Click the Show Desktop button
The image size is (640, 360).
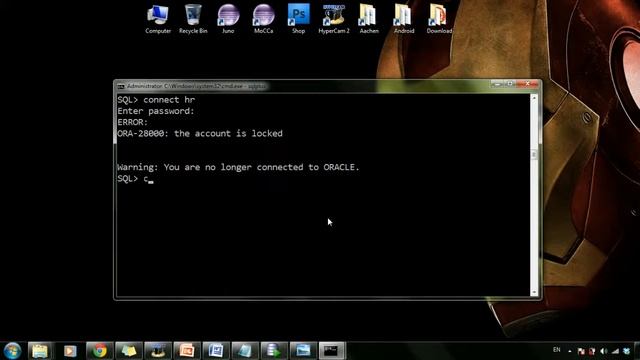pyautogui.click(x=637, y=351)
